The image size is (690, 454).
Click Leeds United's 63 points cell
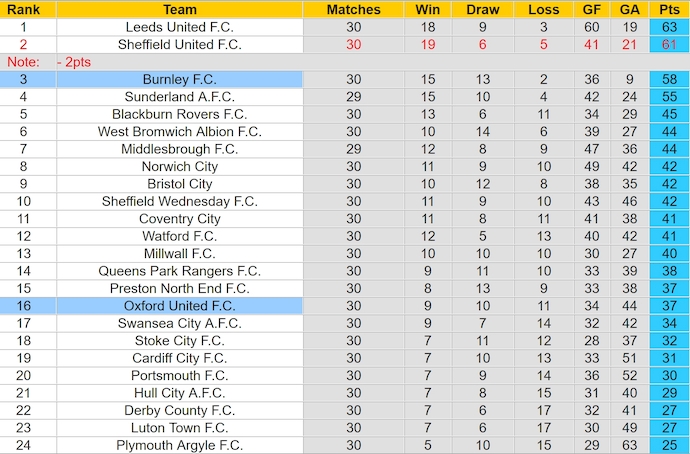[x=669, y=27]
